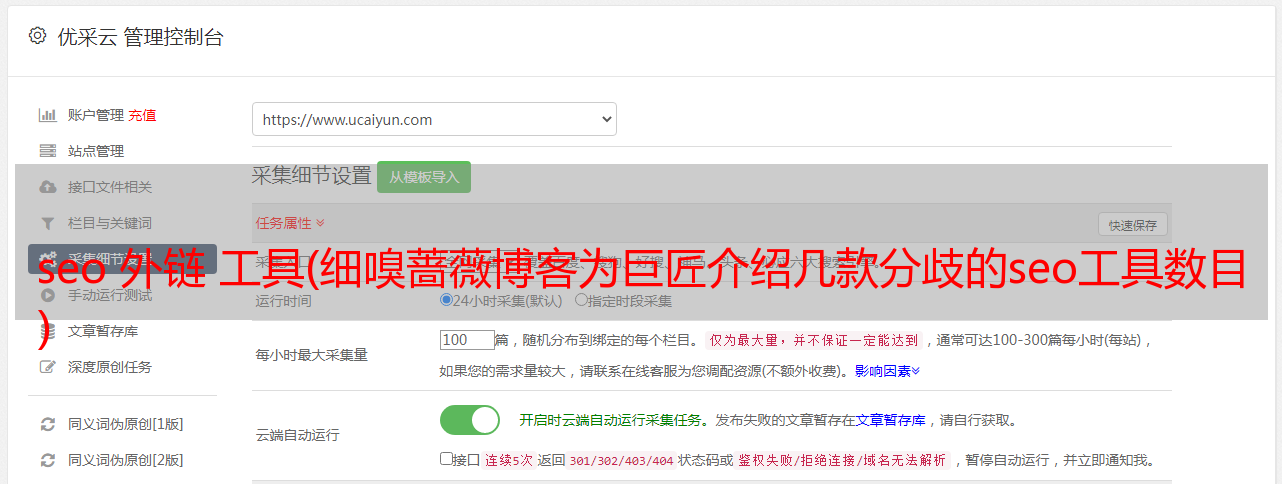Click the refresh icon for 同义词伪原创[2版]
Image resolution: width=1282 pixels, height=484 pixels.
point(47,460)
